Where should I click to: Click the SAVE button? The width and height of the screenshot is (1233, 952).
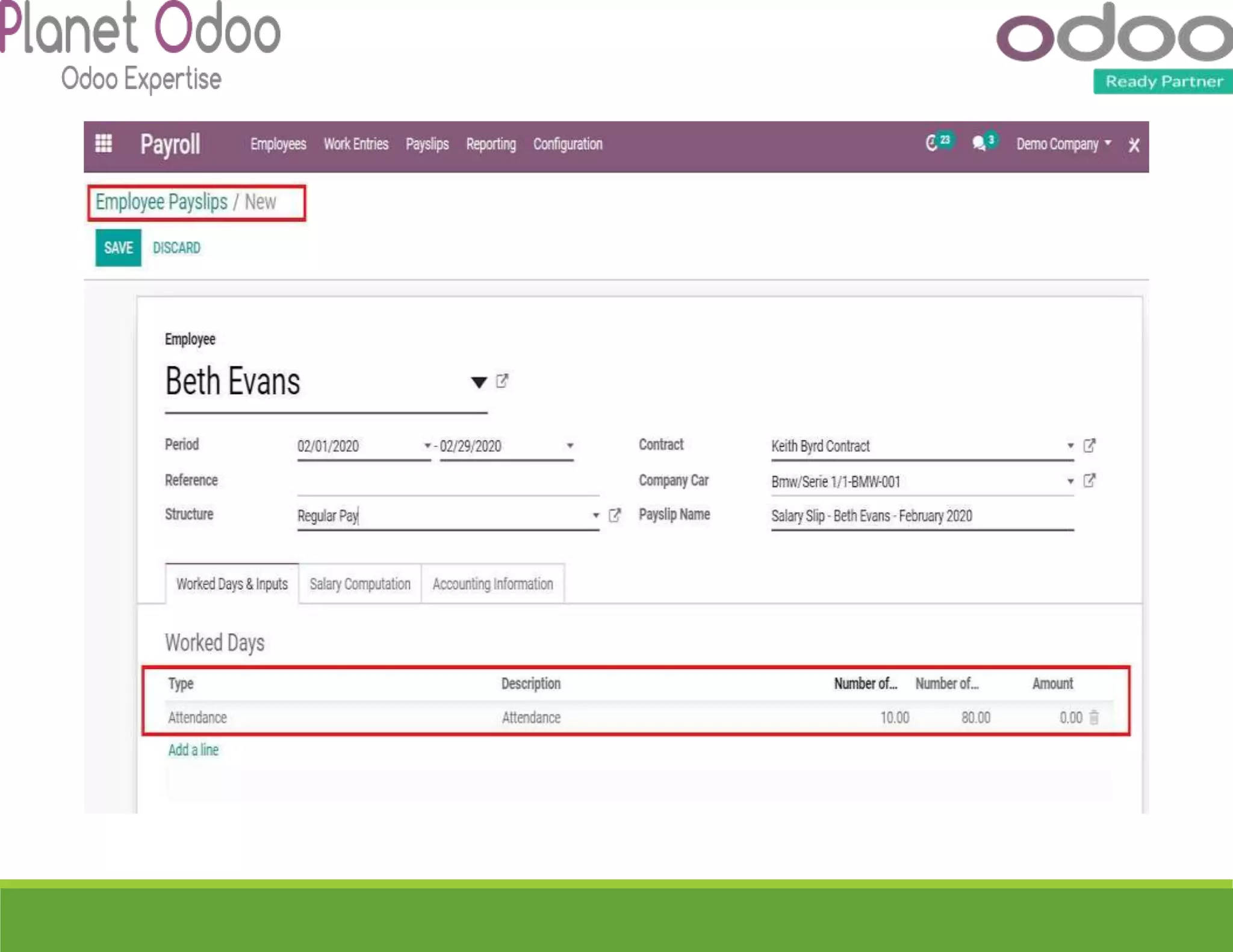pos(118,248)
